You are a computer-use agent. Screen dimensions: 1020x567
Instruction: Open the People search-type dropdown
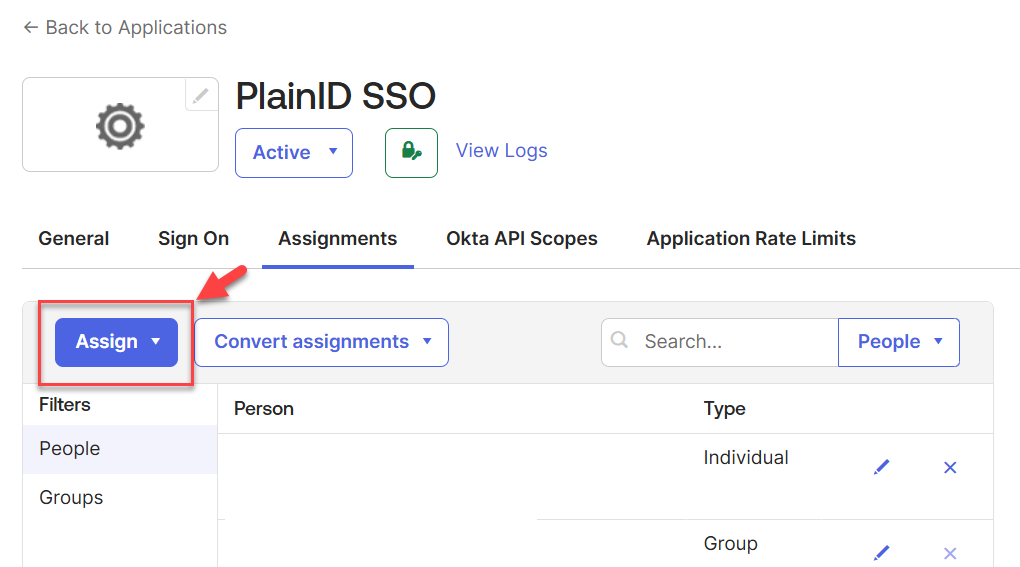pyautogui.click(x=899, y=342)
